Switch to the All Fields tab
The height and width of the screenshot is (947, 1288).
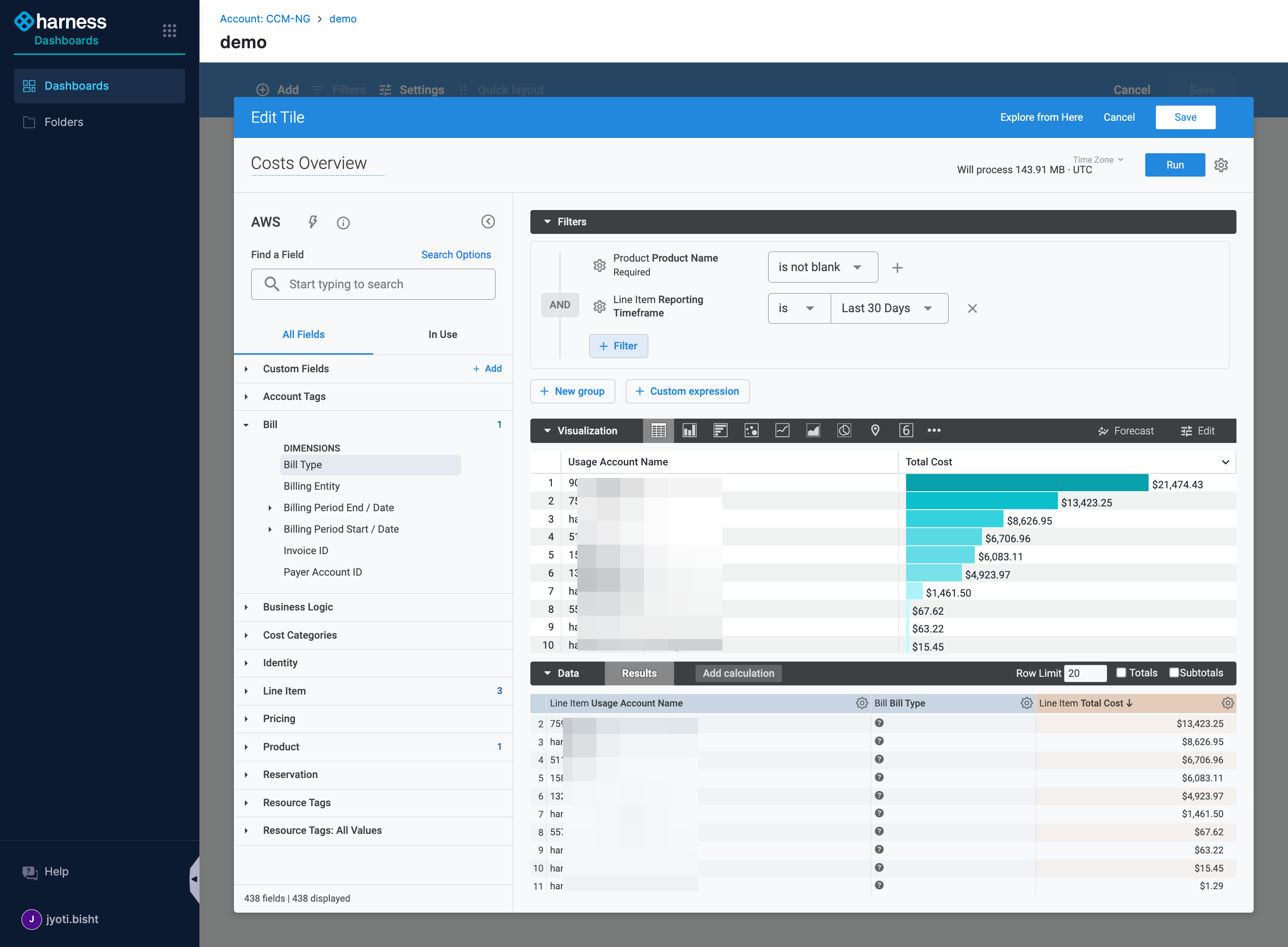click(303, 335)
